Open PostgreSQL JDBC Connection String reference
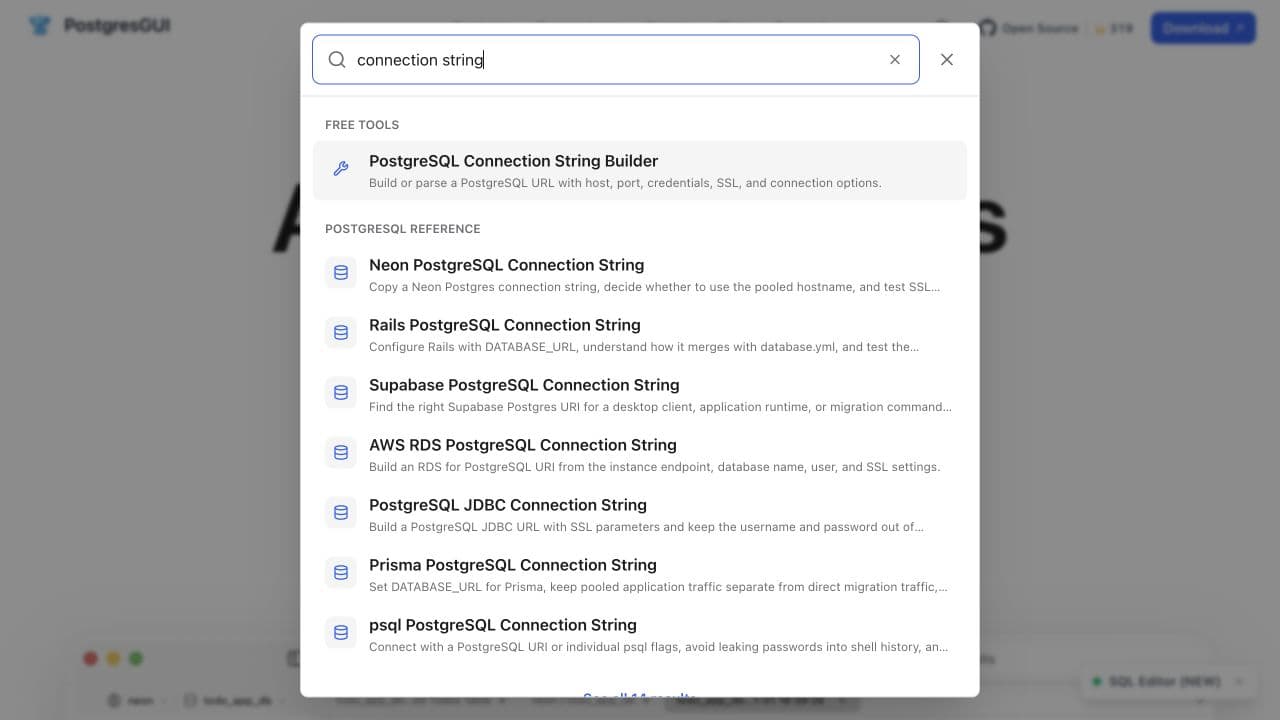 pos(640,514)
